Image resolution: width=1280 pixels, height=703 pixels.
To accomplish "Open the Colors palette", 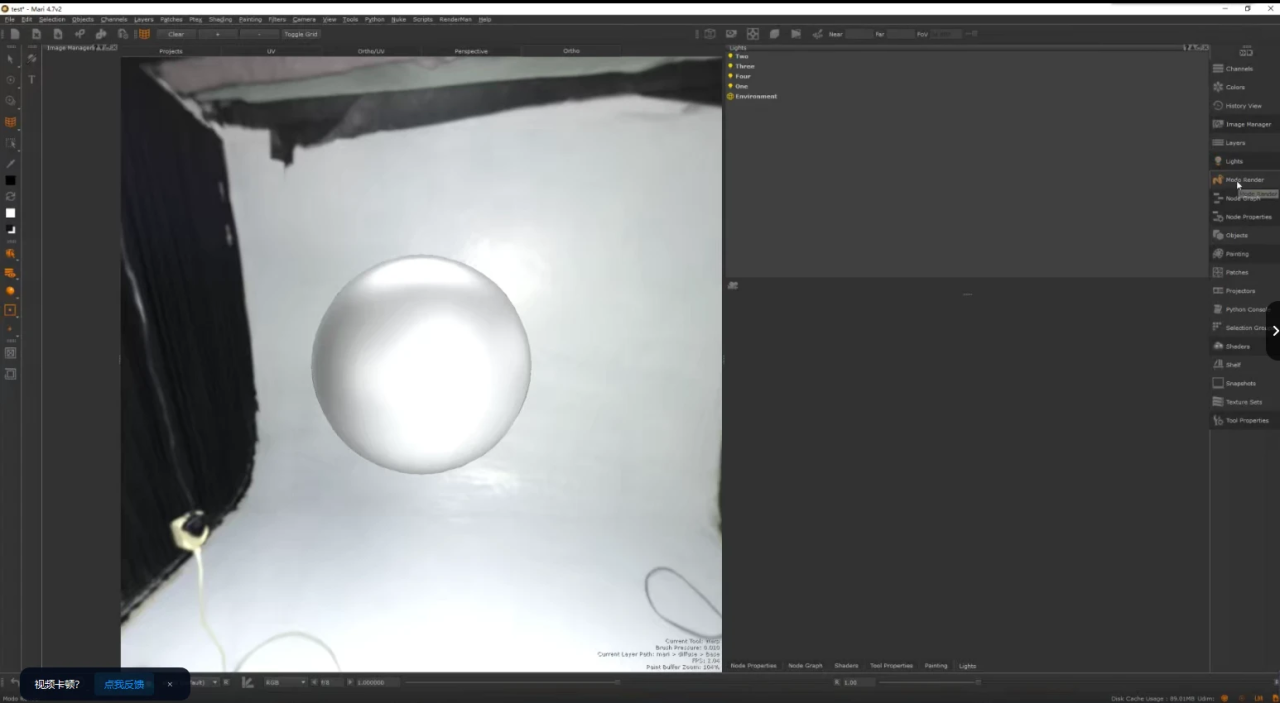I will coord(1236,87).
